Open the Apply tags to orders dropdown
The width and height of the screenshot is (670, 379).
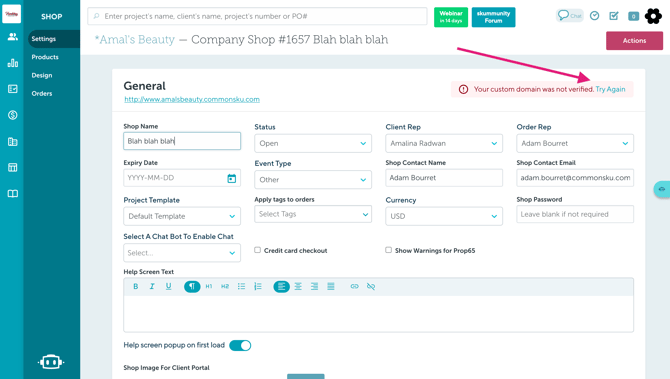(313, 214)
